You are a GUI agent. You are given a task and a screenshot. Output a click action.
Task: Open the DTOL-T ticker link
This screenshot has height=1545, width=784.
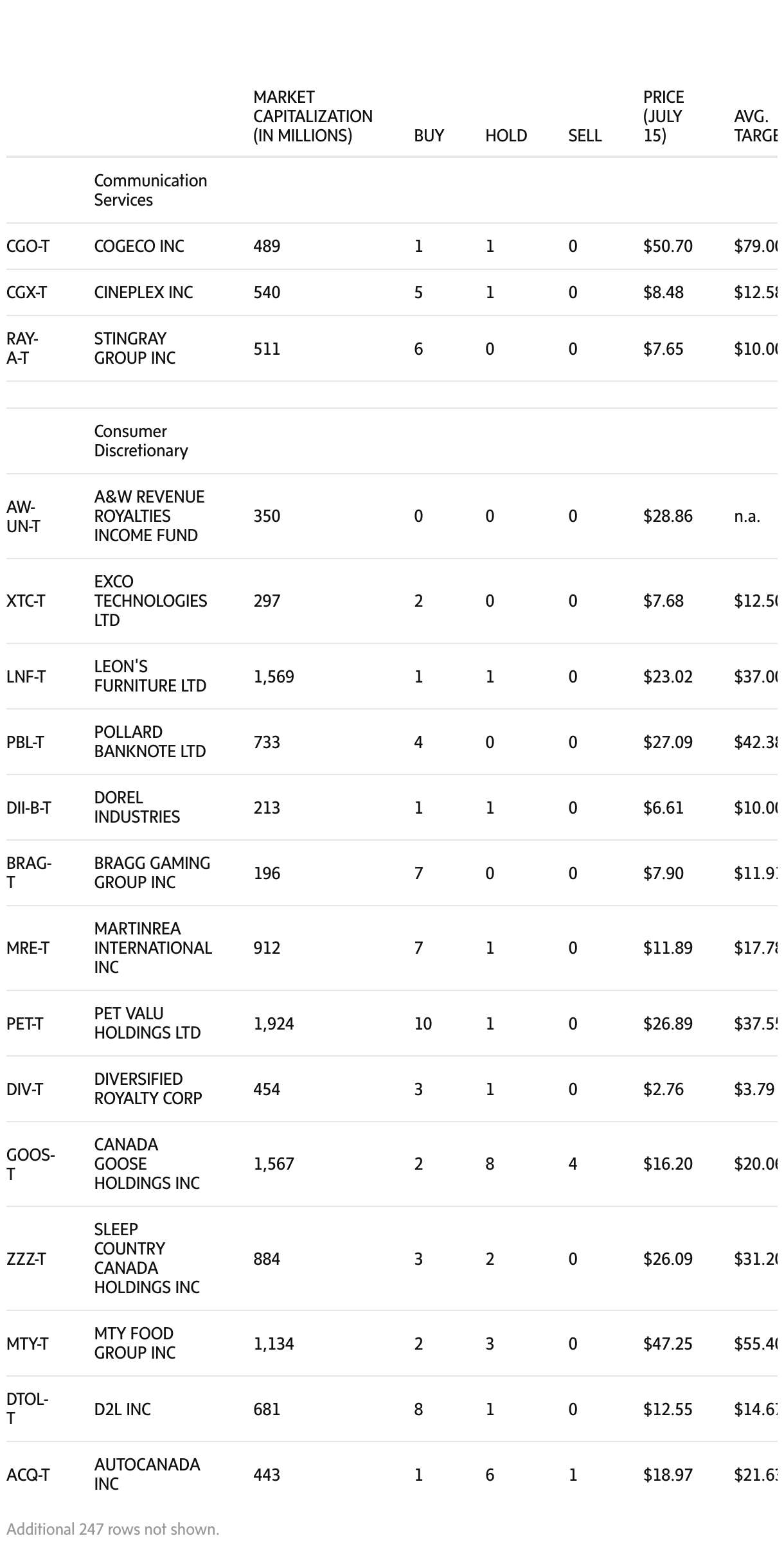pos(27,1409)
